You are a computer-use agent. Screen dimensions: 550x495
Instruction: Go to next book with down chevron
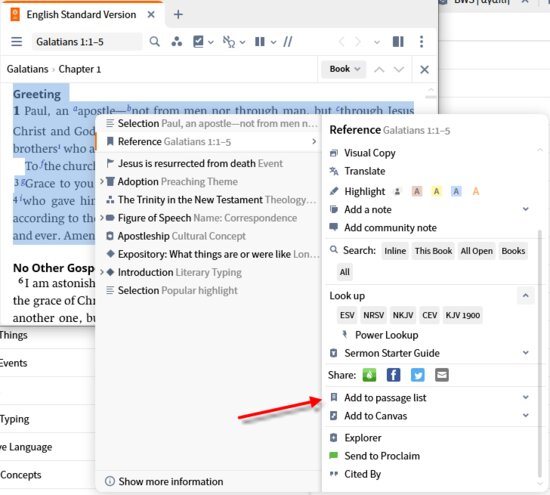(399, 69)
